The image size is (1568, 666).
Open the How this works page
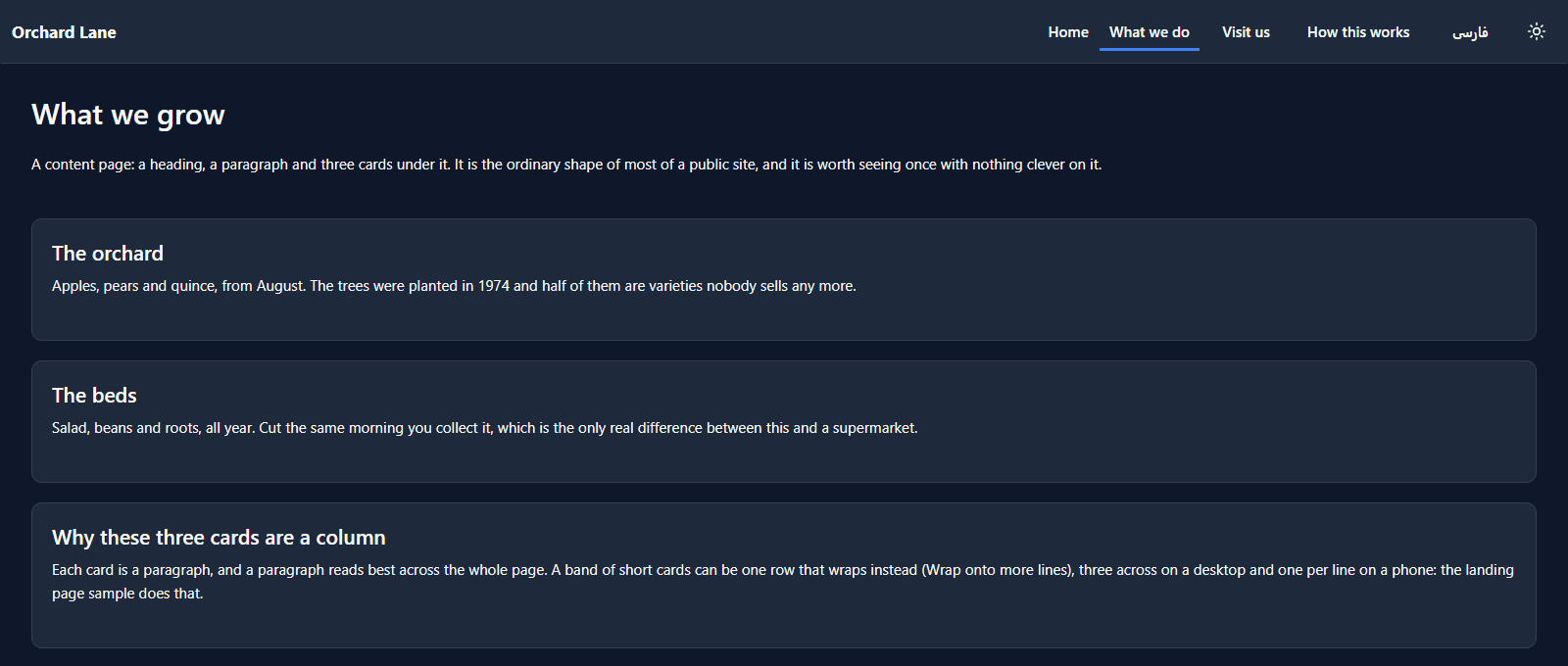click(1358, 32)
